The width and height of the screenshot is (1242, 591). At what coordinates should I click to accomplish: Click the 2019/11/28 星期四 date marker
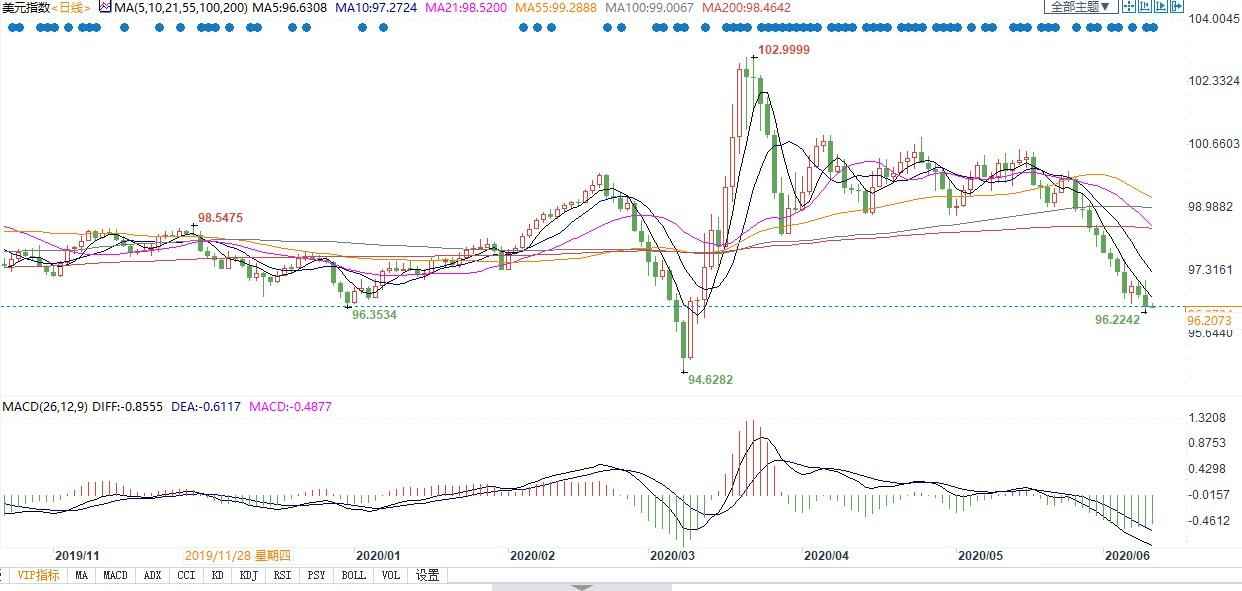(x=238, y=555)
